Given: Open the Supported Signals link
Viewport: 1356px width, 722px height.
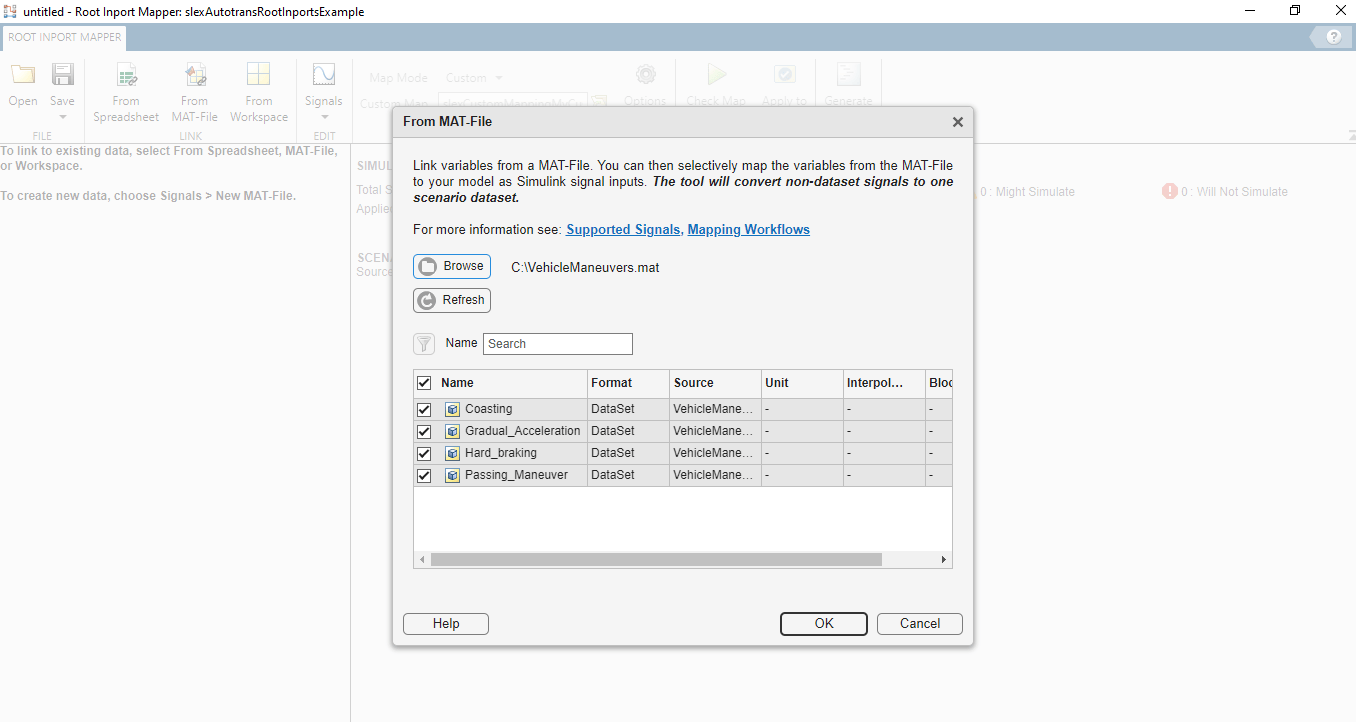Looking at the screenshot, I should point(623,230).
